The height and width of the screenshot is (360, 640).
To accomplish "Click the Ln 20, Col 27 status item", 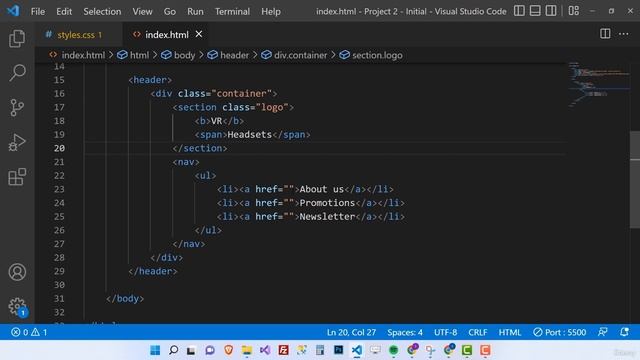I will click(x=351, y=332).
